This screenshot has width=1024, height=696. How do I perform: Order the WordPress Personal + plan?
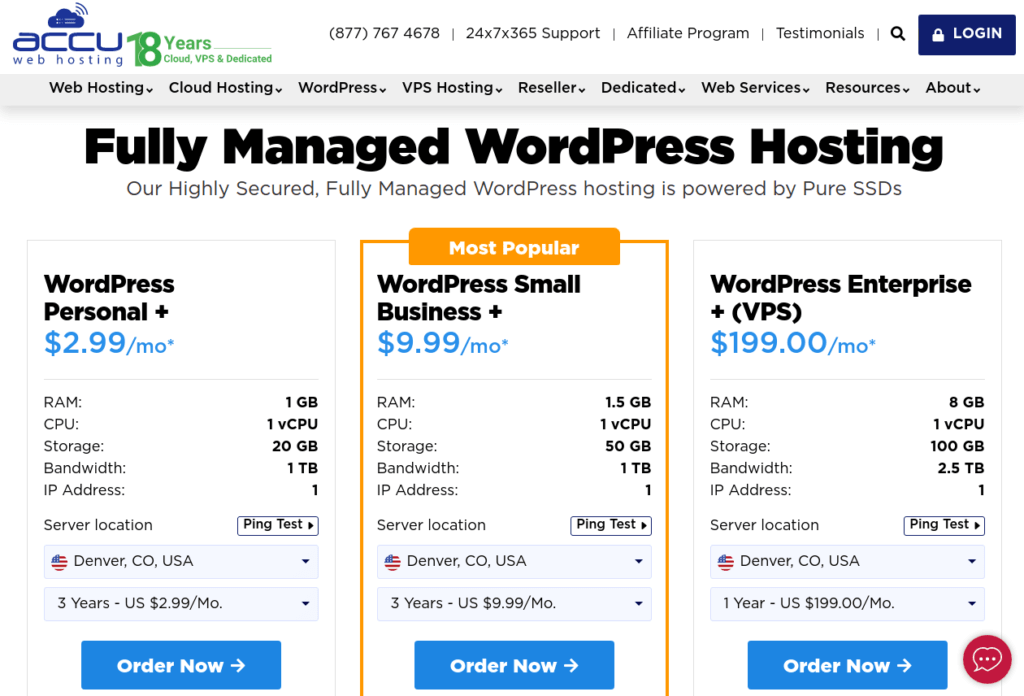(x=181, y=665)
